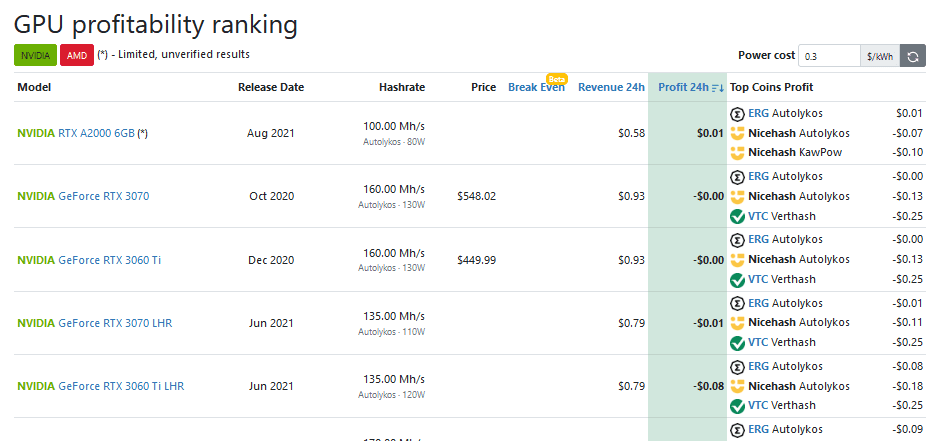Screen dimensions: 935x441
Task: Click Nicehash Autolykos icon in RTX 3070 row
Action: coord(738,196)
